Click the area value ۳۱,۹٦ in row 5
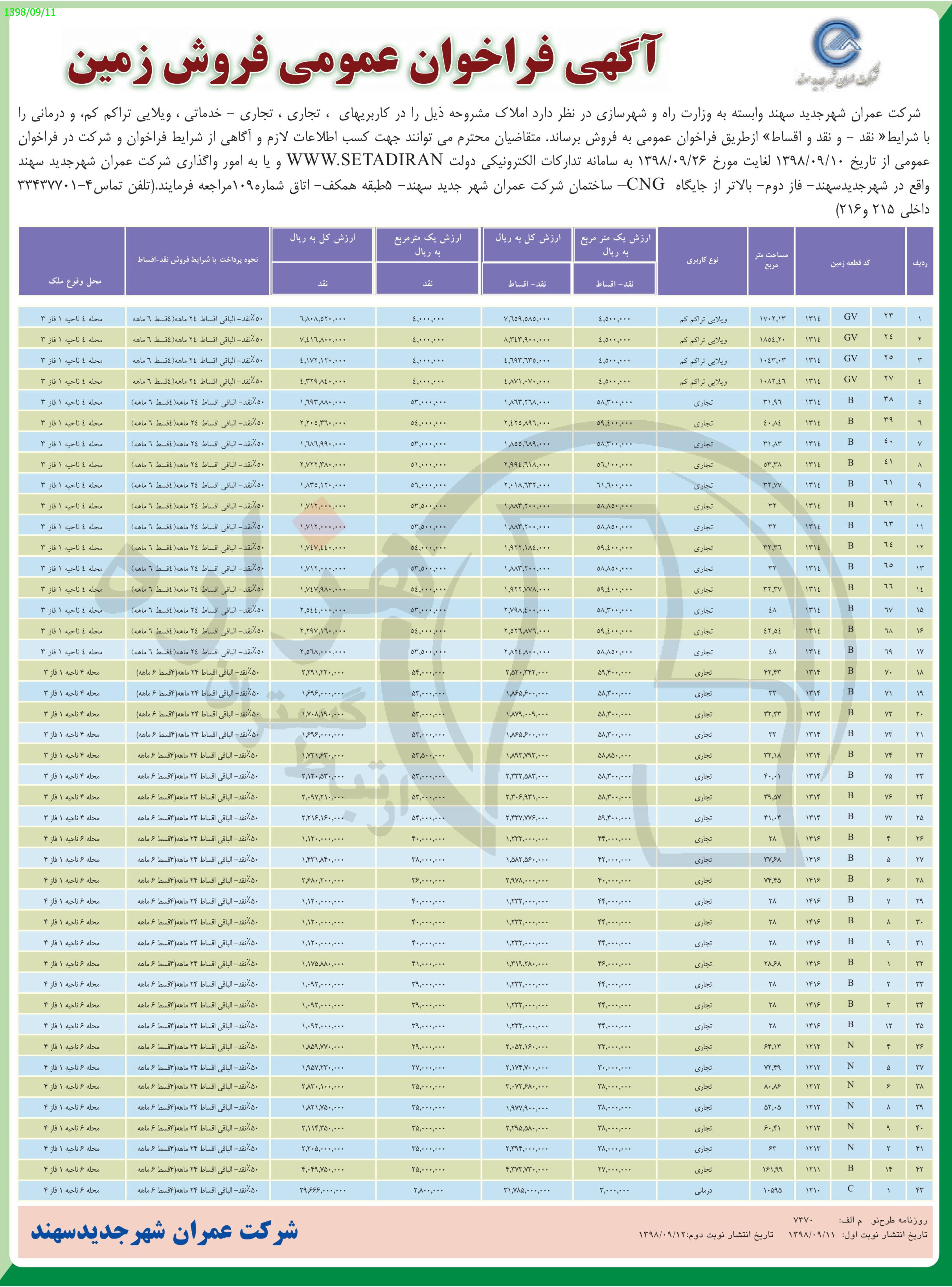Viewport: 952px width, 1287px height. pos(772,402)
